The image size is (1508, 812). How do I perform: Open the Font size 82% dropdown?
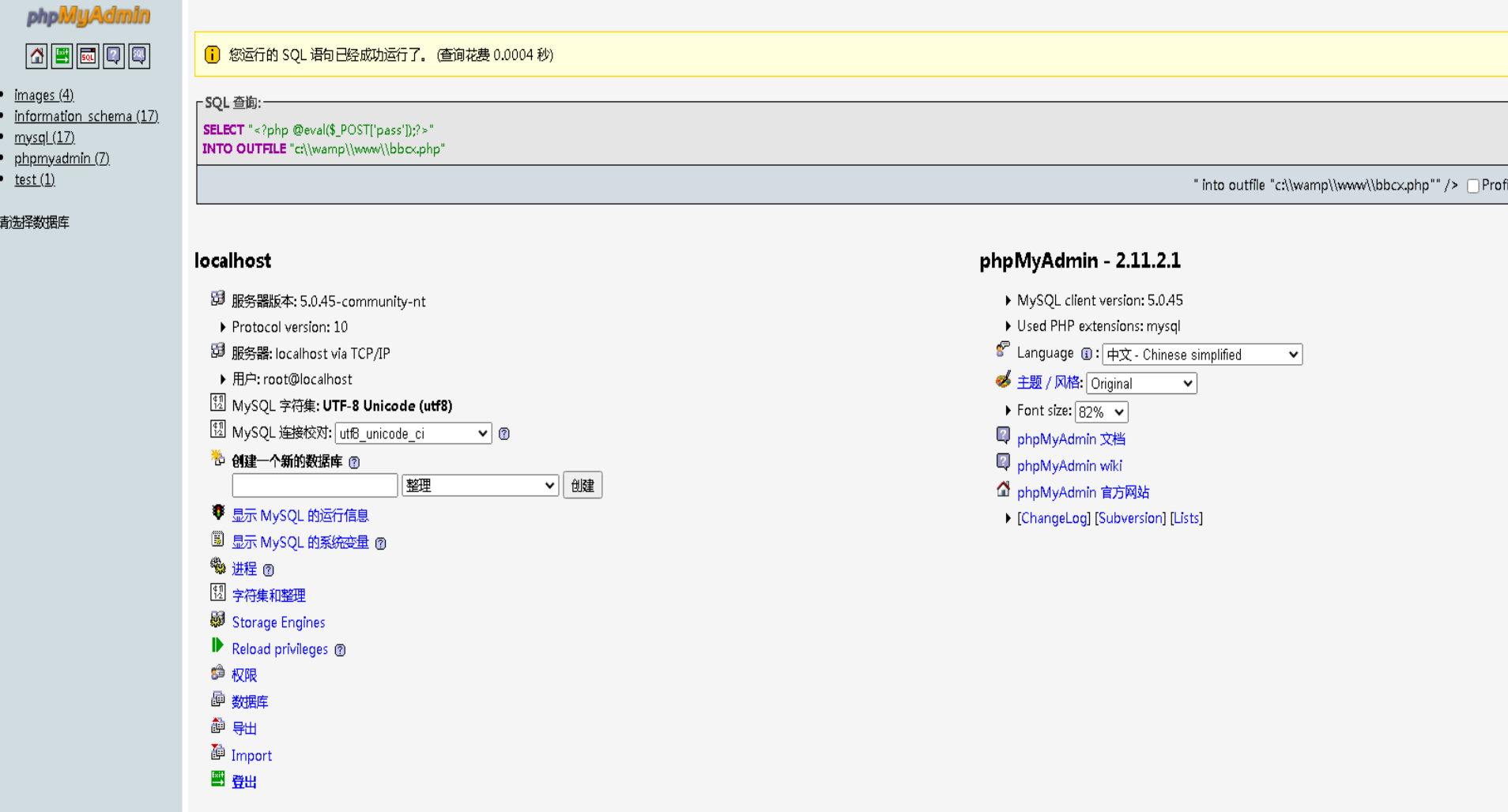[1101, 412]
